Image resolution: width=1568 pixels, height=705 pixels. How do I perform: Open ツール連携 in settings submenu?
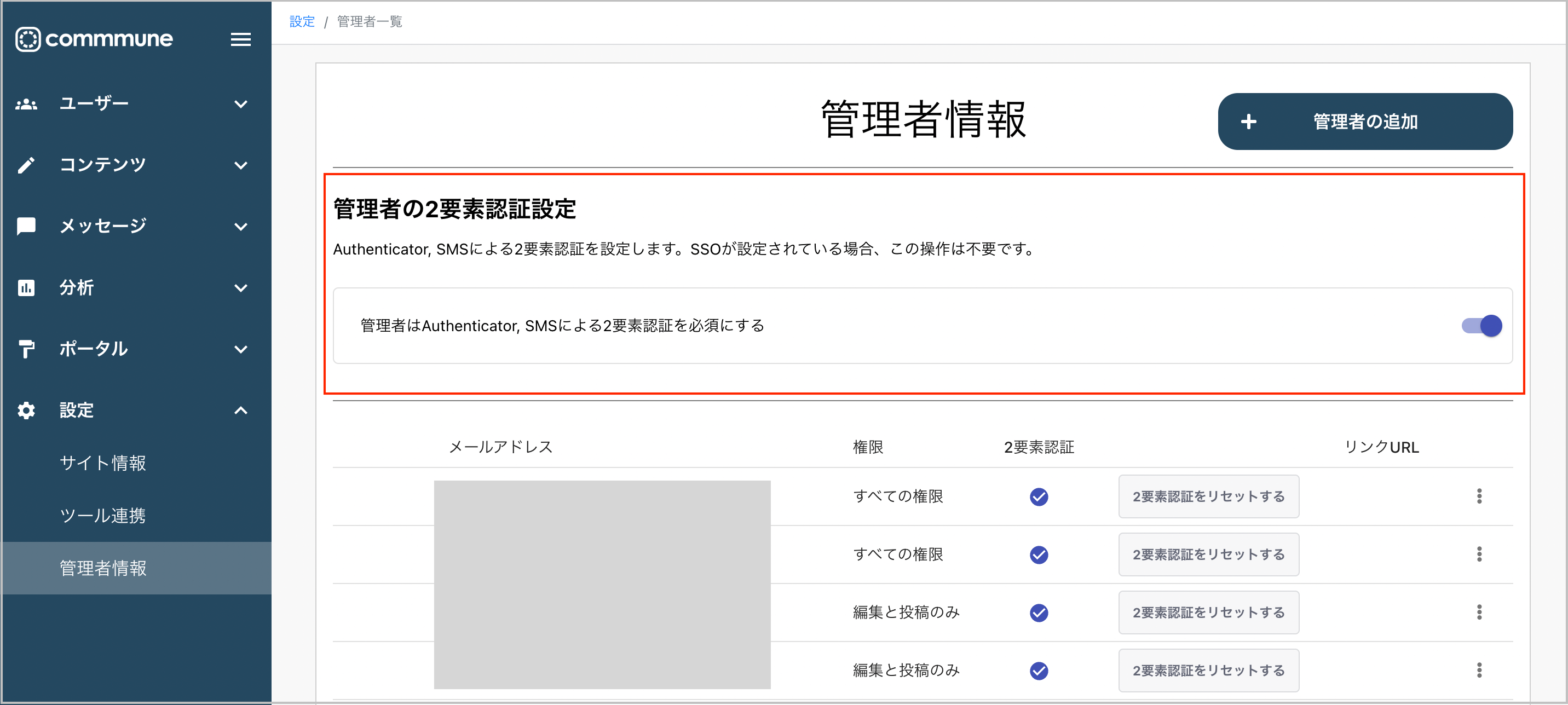pyautogui.click(x=102, y=516)
